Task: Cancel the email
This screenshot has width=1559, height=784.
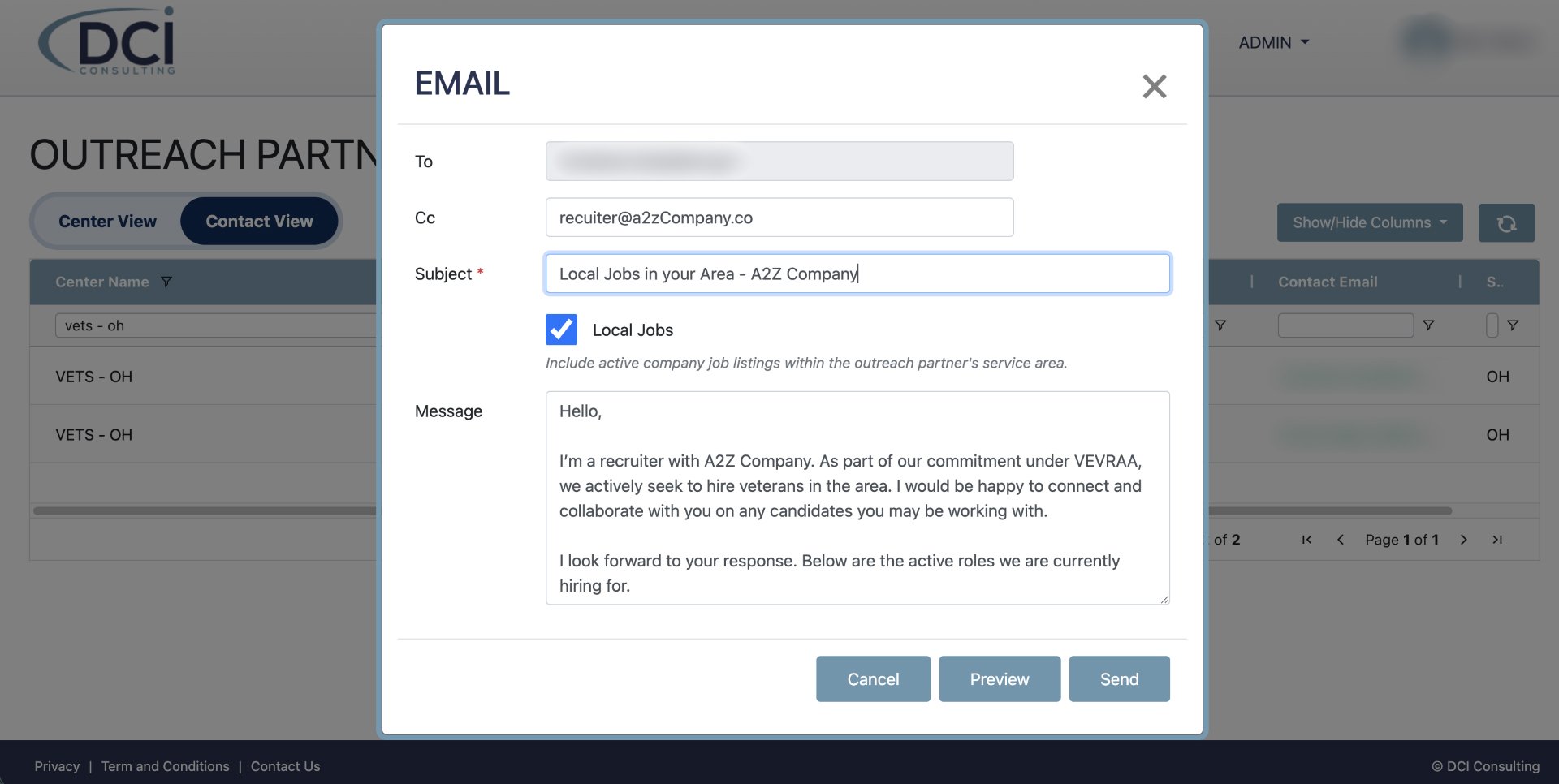Action: point(873,678)
